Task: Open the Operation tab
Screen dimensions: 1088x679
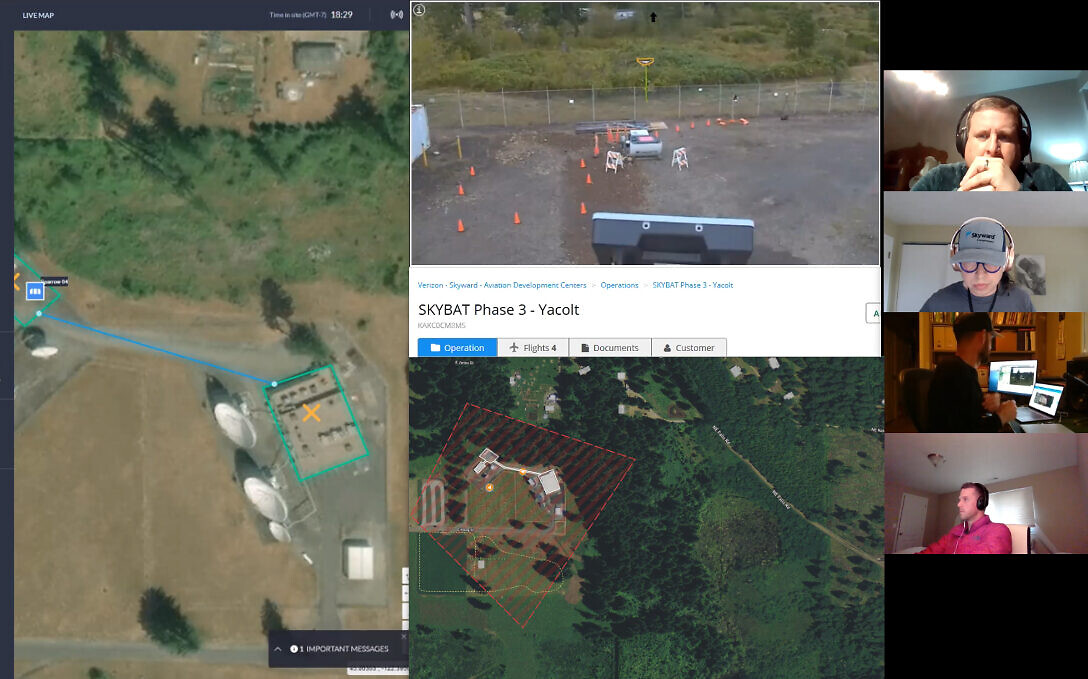Action: [x=457, y=347]
